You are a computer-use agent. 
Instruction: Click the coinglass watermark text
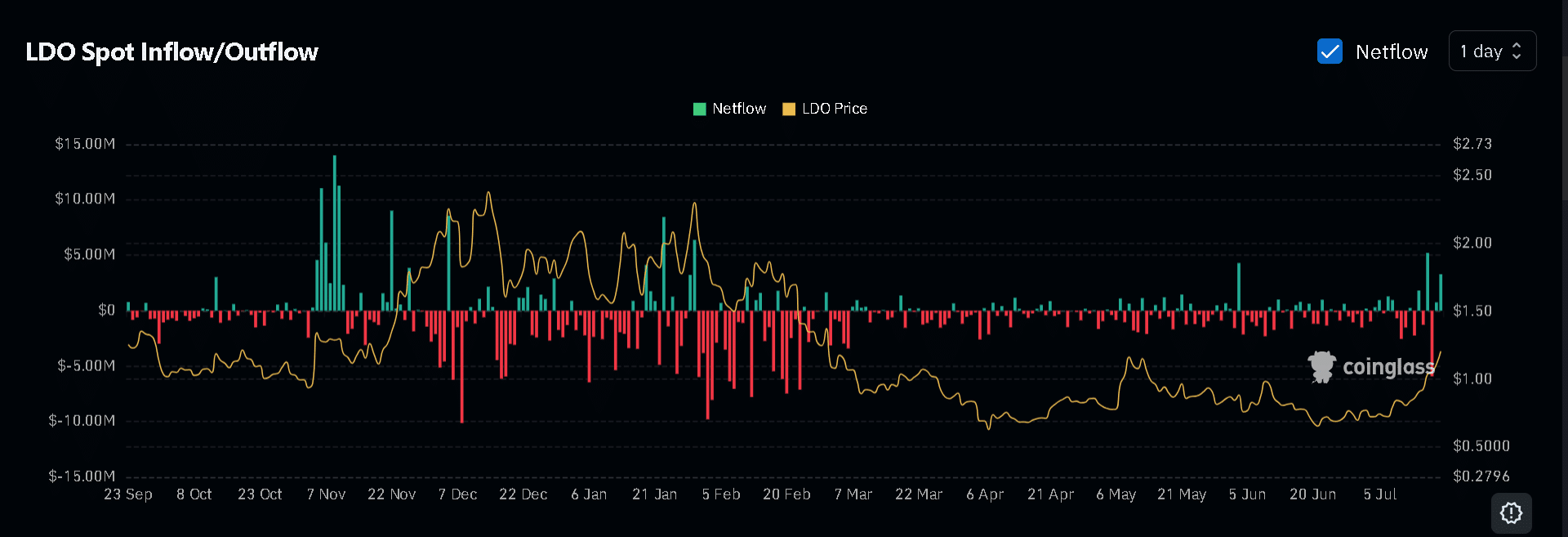point(1388,367)
